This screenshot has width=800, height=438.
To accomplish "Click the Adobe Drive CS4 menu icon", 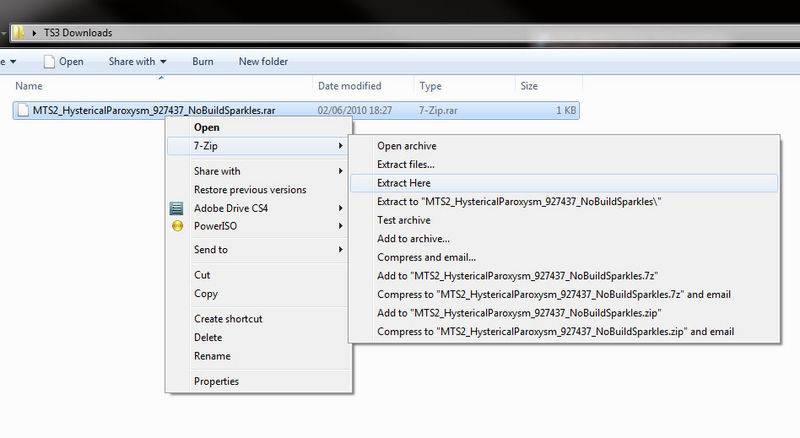I will (177, 208).
